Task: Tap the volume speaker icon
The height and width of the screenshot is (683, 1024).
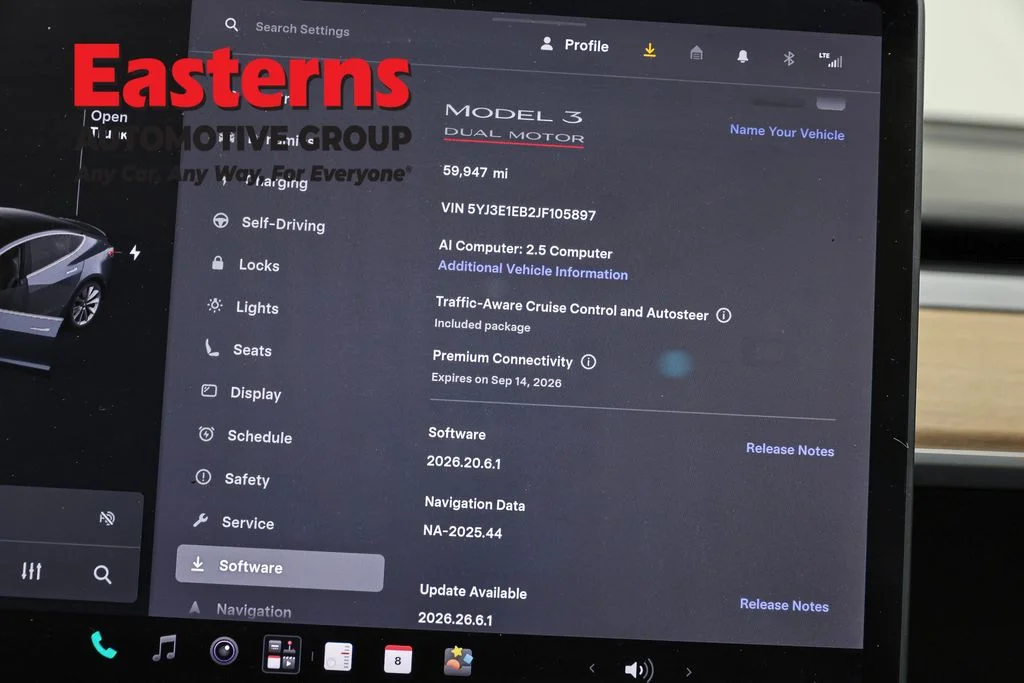Action: [x=639, y=669]
